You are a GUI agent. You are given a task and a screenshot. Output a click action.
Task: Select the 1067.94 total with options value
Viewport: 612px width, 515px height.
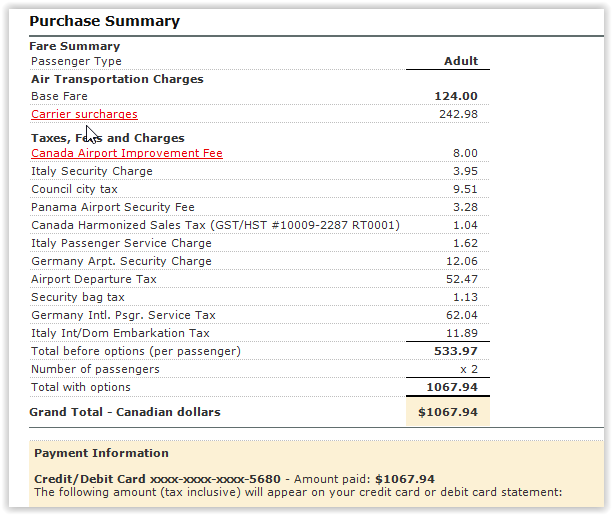[452, 387]
